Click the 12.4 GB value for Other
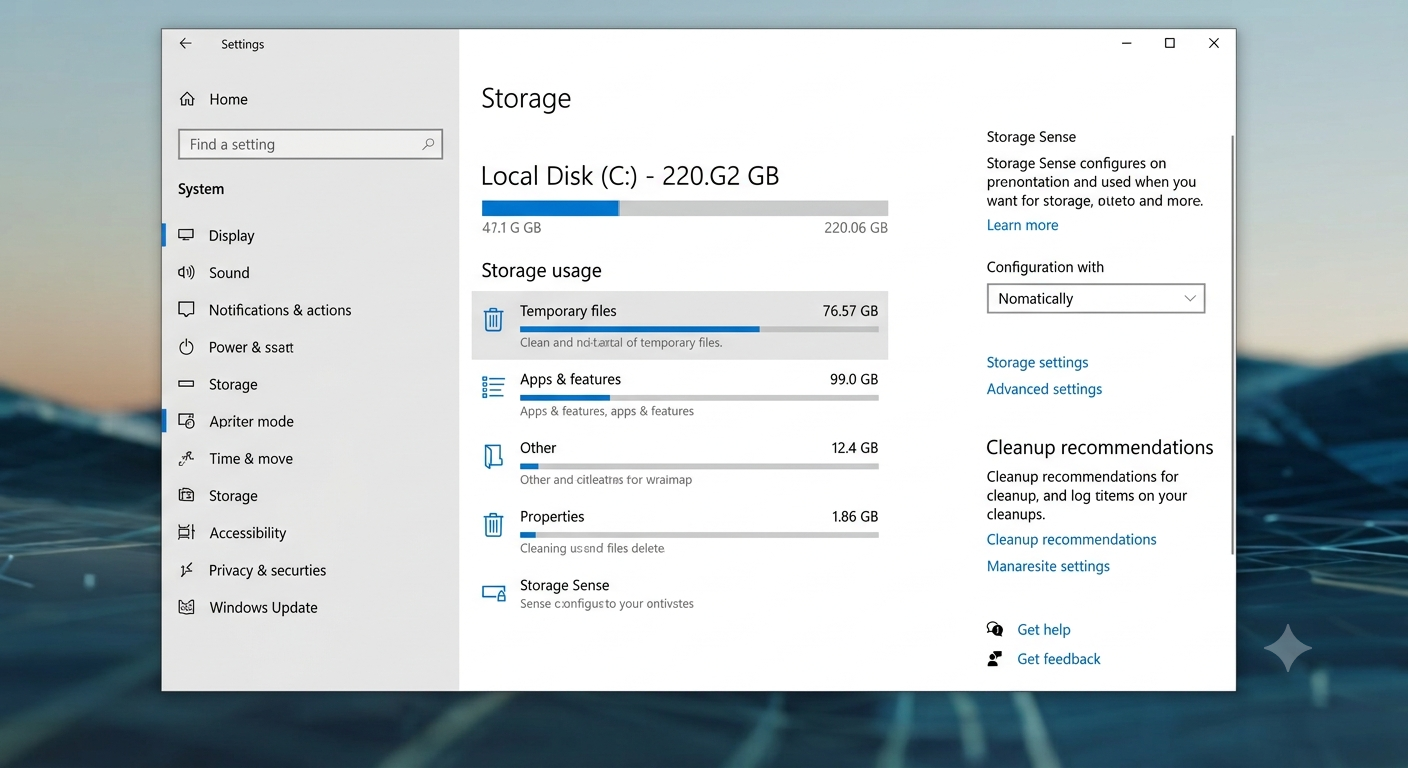 tap(855, 448)
